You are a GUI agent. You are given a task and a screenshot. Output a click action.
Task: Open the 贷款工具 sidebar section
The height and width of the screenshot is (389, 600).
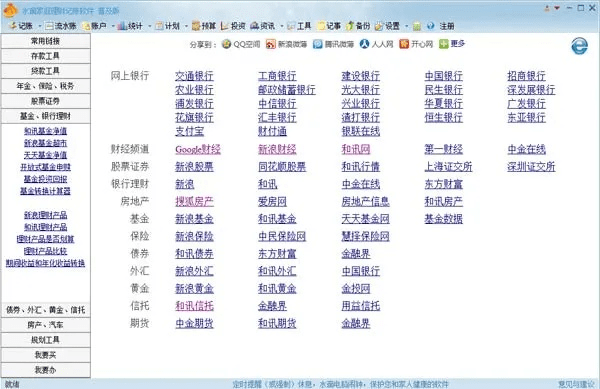click(x=46, y=71)
